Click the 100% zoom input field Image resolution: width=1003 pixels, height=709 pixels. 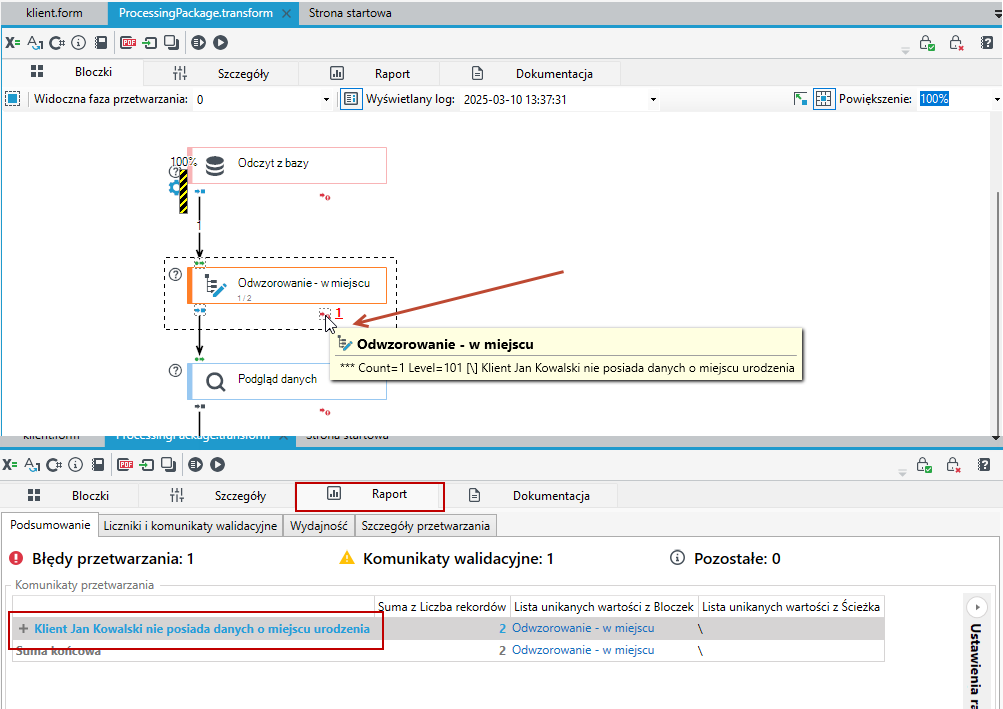(954, 99)
